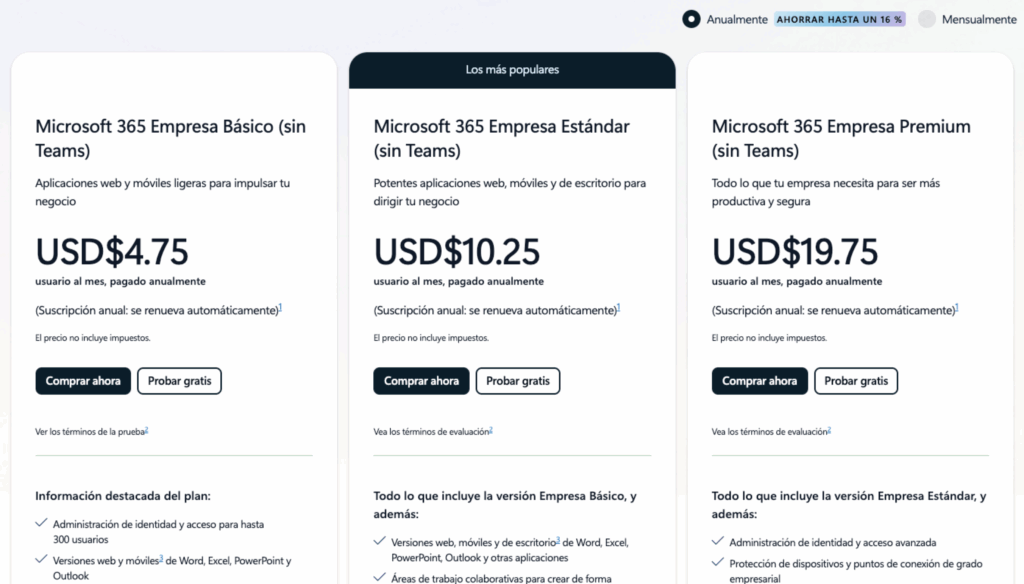Start free trial of Empresa Básico
1024x584 pixels.
[x=180, y=381]
